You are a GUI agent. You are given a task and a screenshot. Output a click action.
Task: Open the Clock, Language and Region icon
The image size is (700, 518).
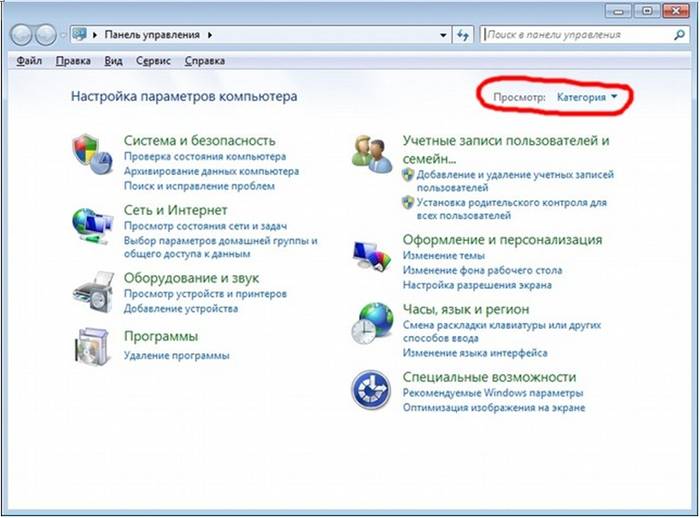(372, 324)
